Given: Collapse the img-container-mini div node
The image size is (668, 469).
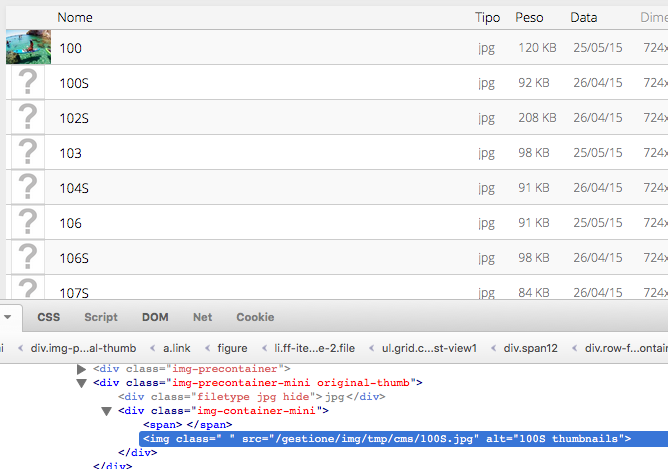Looking at the screenshot, I should [x=107, y=411].
